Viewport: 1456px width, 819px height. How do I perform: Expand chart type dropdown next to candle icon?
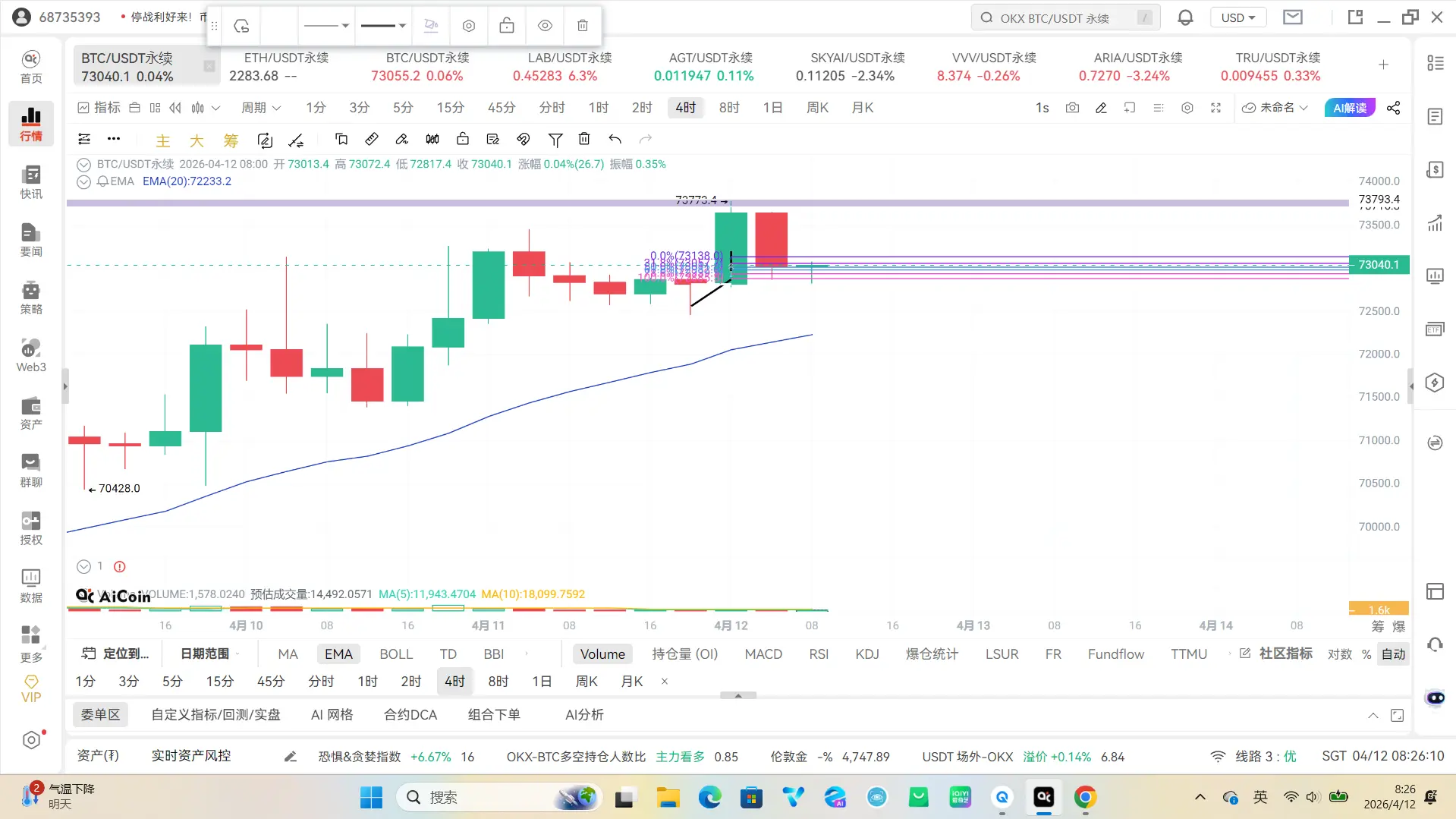click(x=215, y=108)
